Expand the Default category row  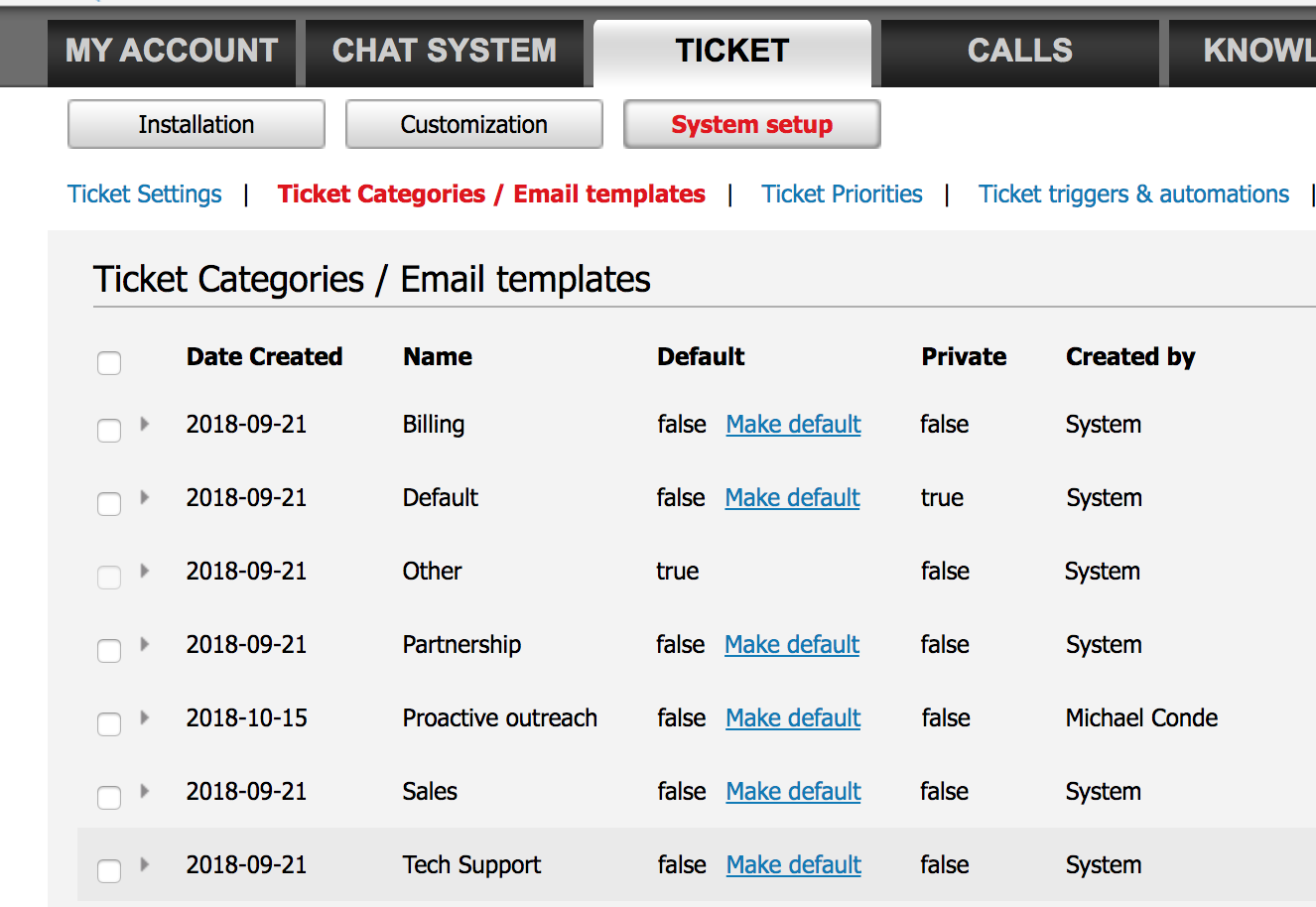(x=144, y=497)
